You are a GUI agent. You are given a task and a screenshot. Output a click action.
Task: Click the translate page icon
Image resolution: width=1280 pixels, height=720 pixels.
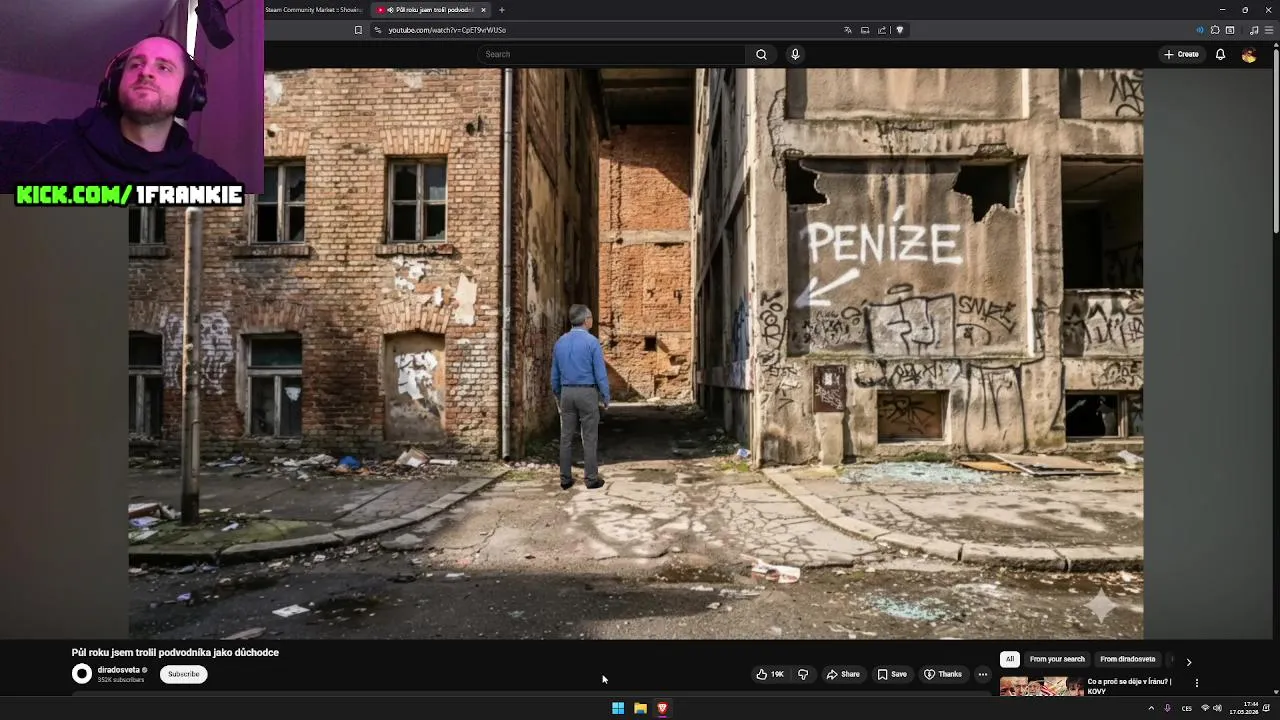coord(848,30)
